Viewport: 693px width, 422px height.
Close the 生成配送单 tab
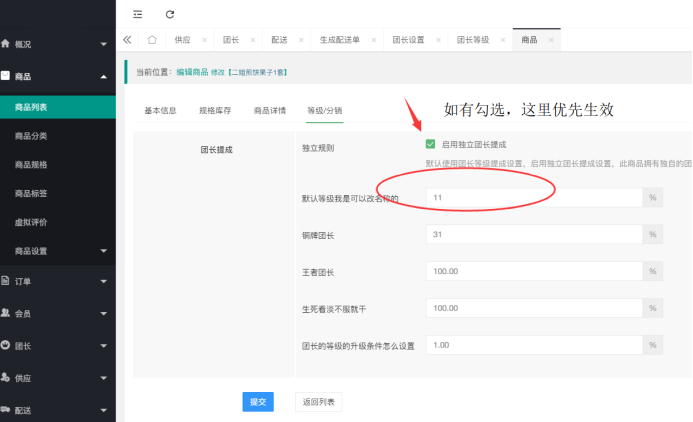click(373, 40)
